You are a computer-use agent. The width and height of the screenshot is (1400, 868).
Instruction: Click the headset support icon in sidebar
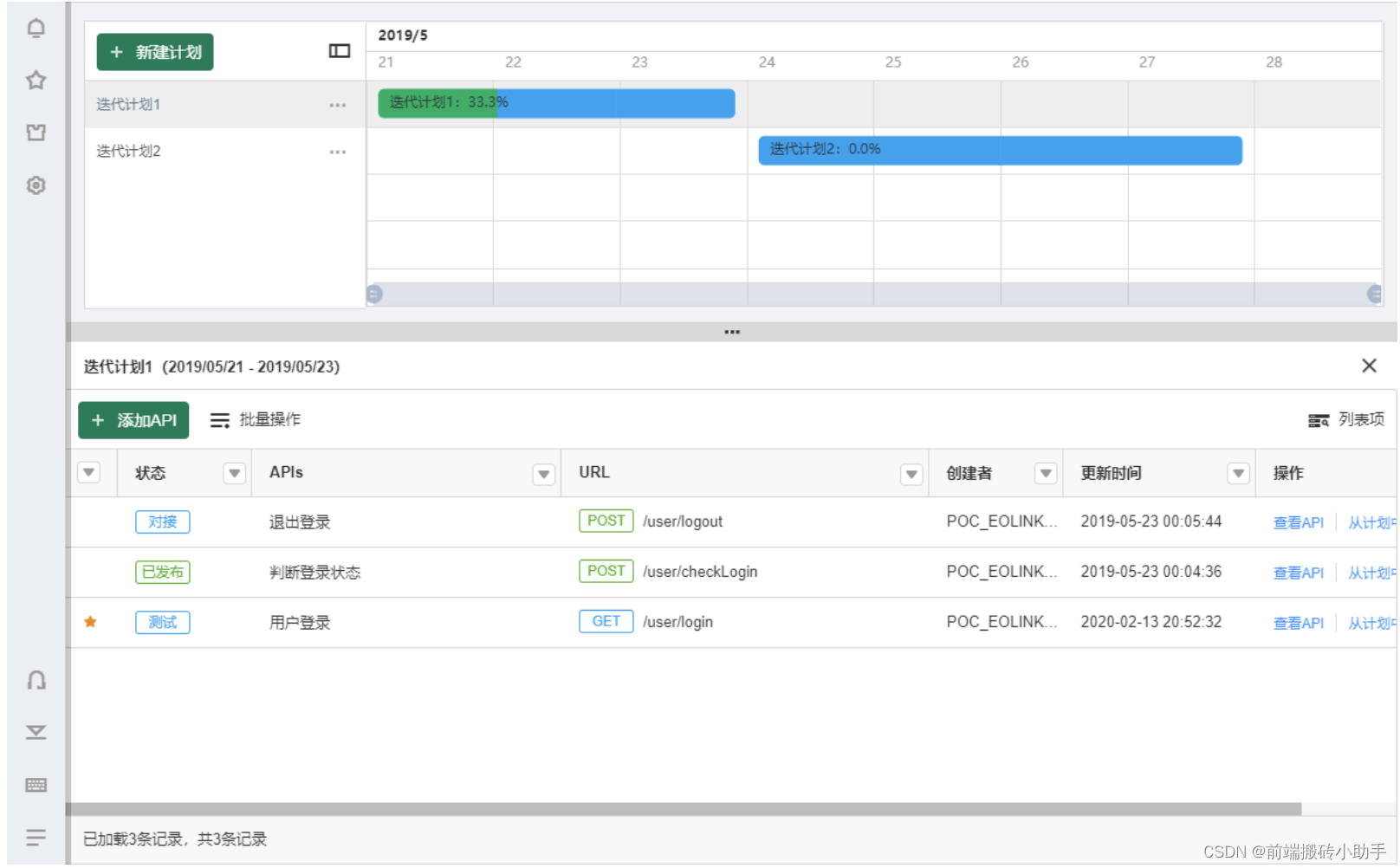[36, 680]
